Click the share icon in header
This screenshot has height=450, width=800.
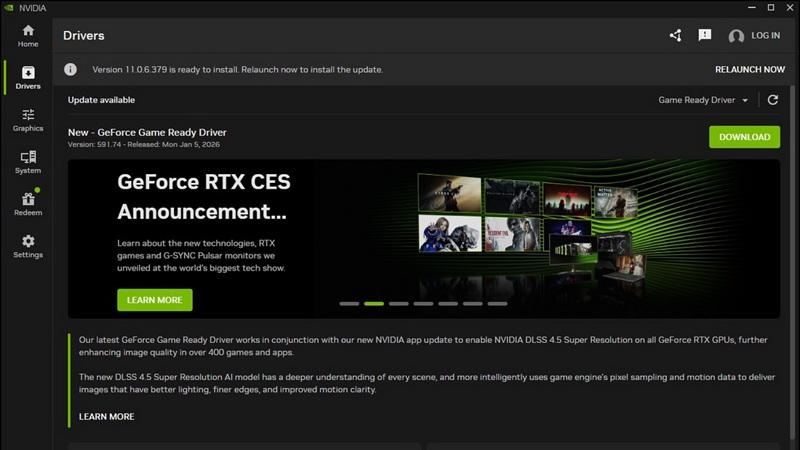pos(676,35)
